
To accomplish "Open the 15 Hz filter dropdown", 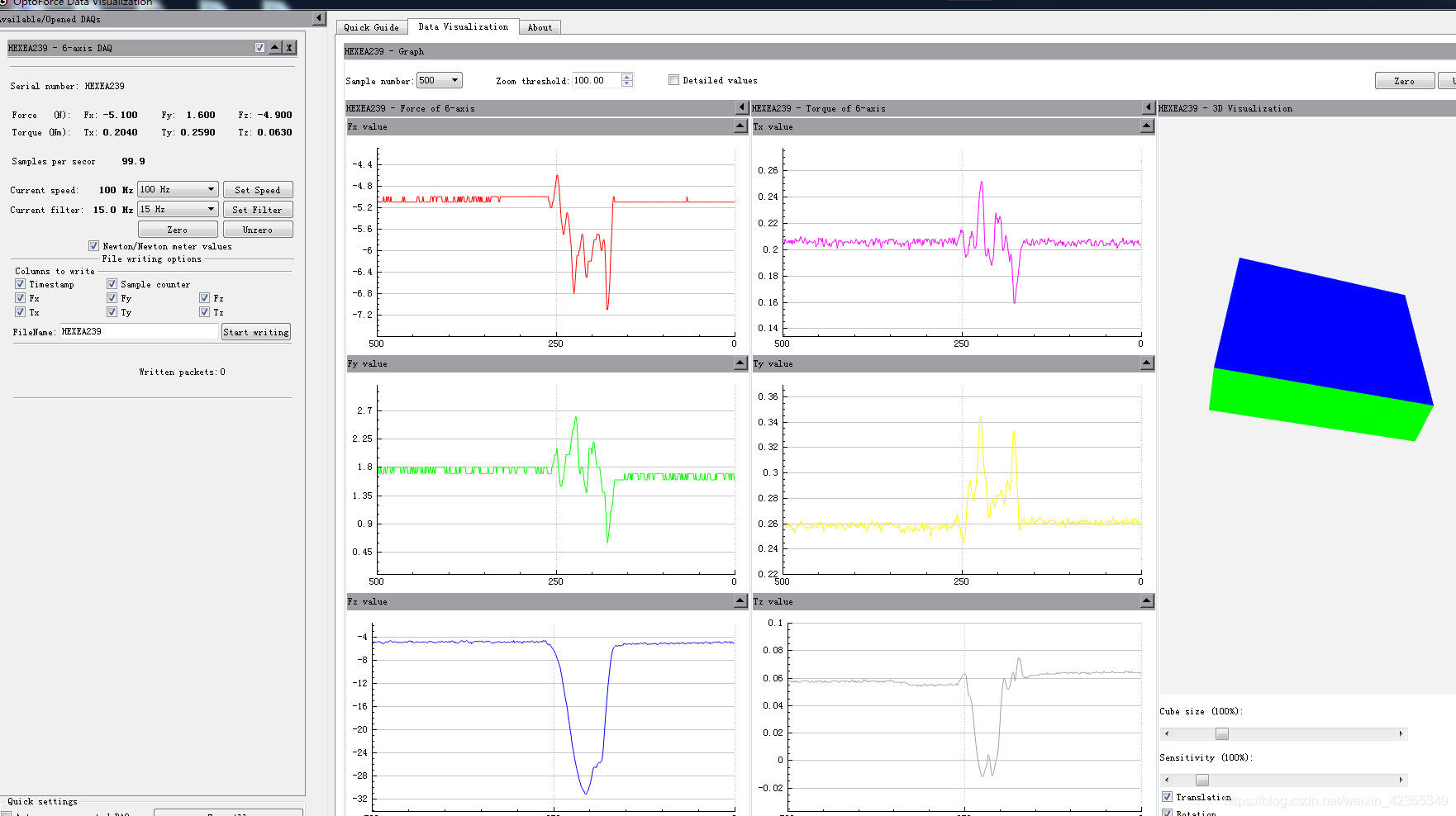I will pyautogui.click(x=178, y=209).
